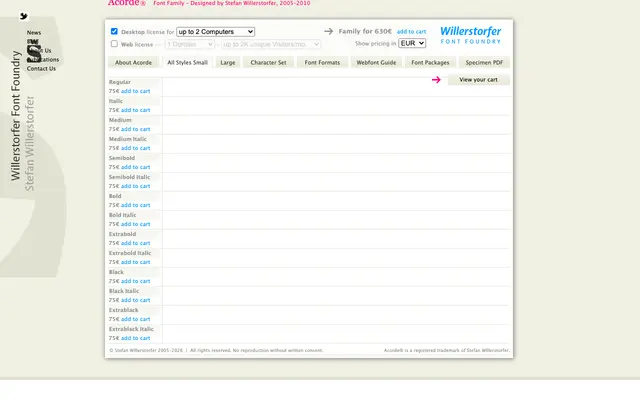Open the unique Visitors/mo. dropdown

[x=271, y=44]
